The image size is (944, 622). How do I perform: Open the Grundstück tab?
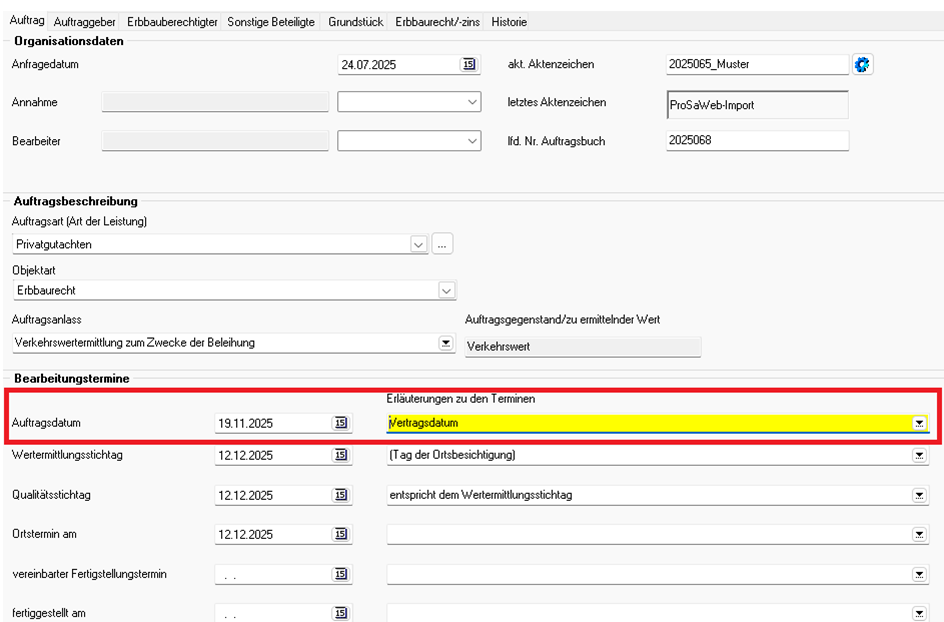356,21
